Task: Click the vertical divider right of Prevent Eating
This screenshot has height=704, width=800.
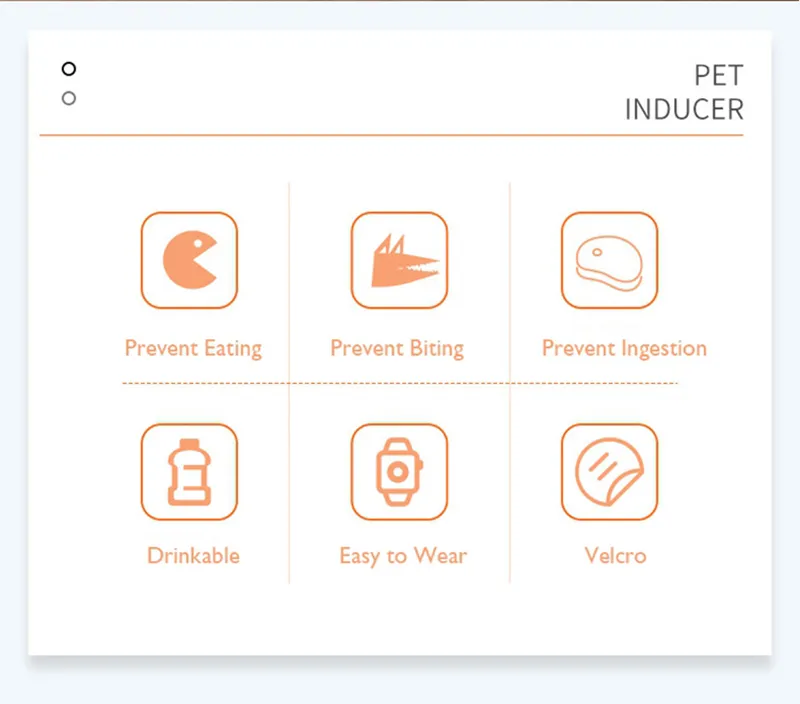Action: pos(289,383)
